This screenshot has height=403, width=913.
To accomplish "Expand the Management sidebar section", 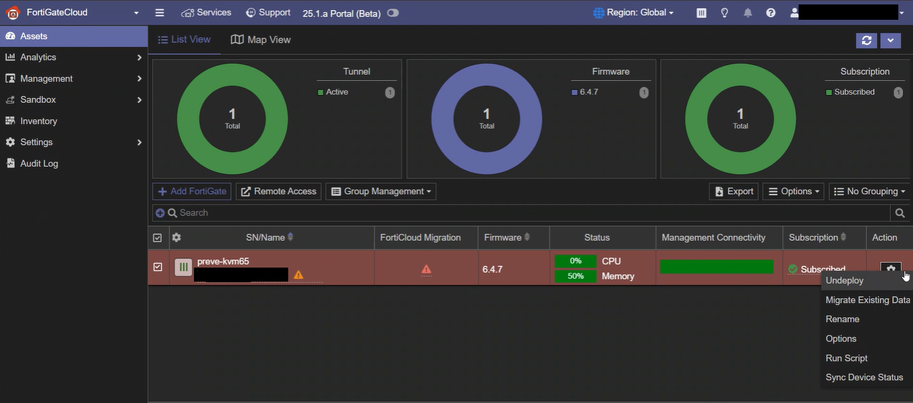I will [74, 79].
